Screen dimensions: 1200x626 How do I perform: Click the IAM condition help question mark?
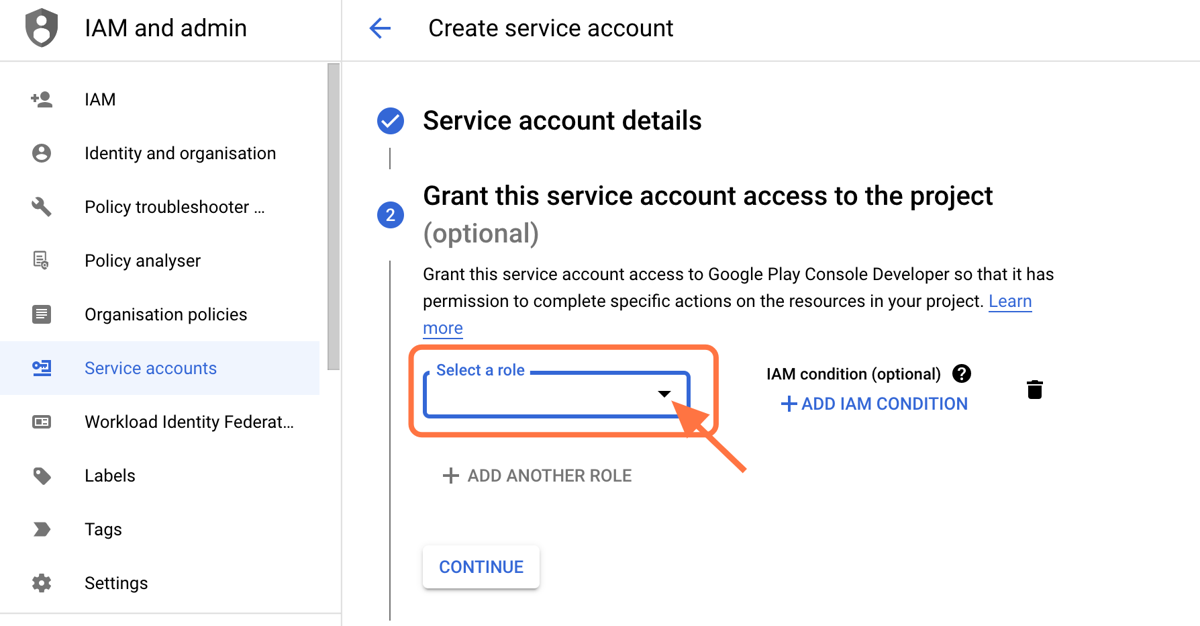[962, 373]
